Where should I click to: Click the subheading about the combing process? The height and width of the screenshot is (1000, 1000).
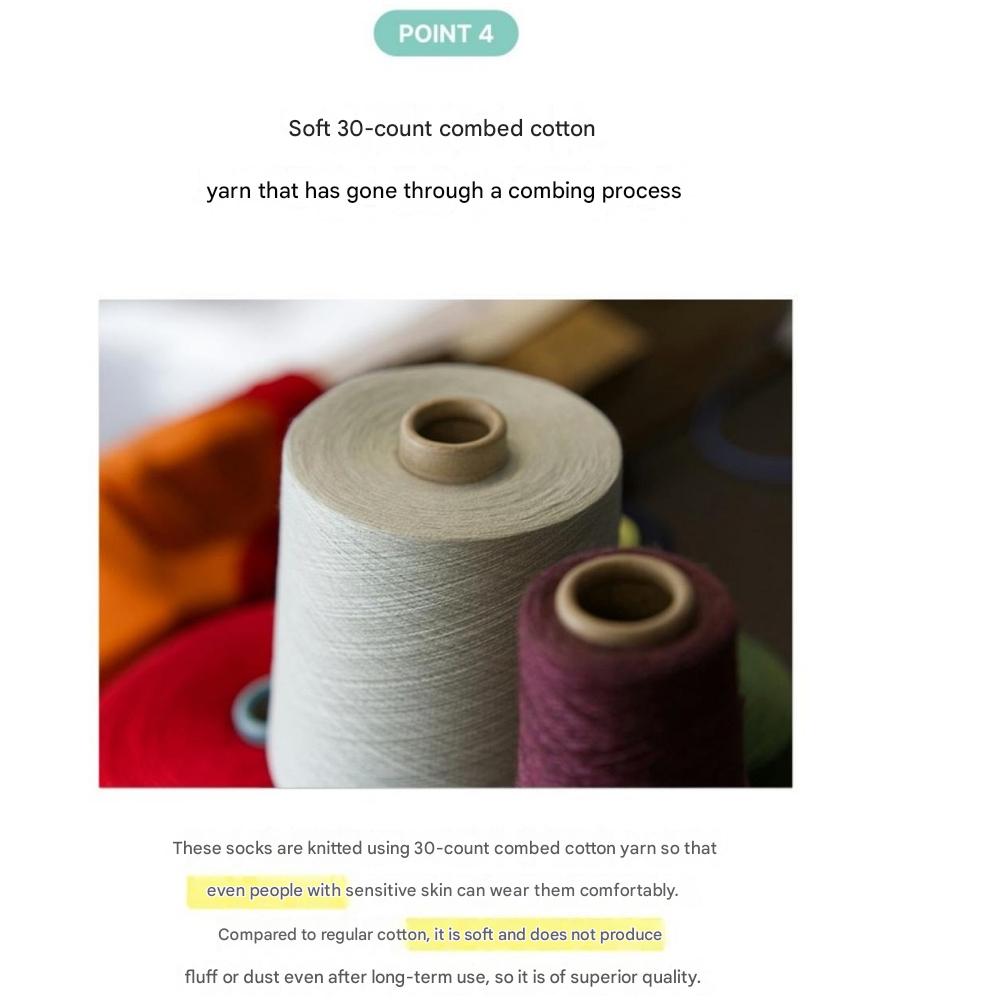pos(444,191)
